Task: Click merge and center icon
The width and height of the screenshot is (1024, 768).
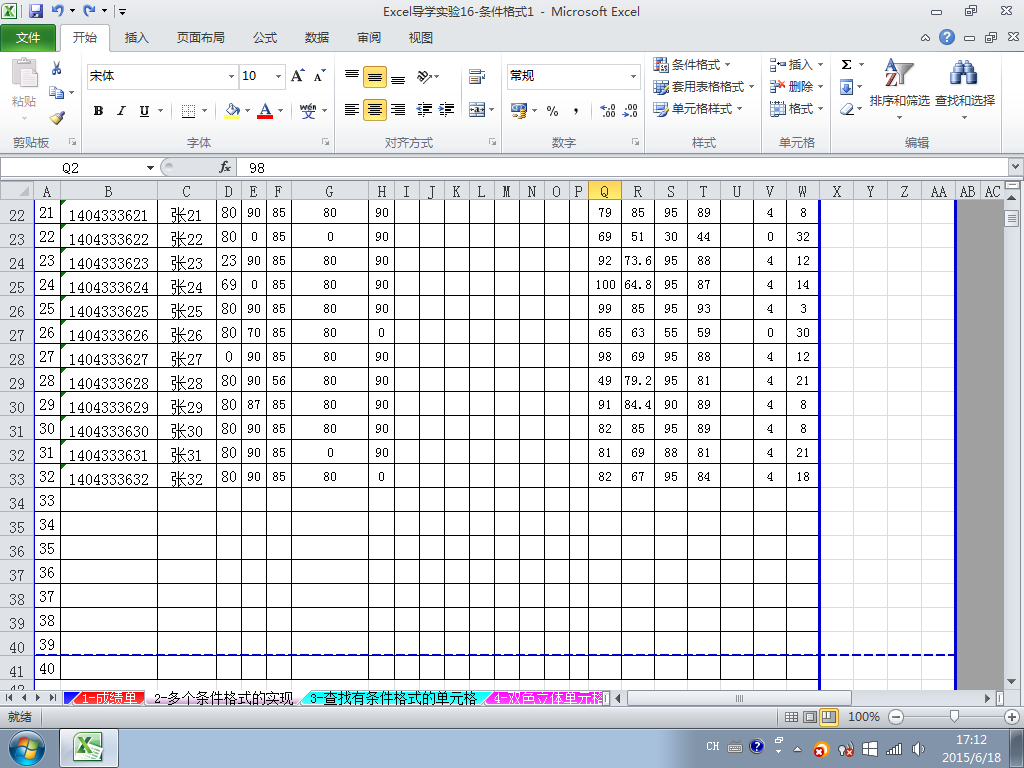Action: coord(477,110)
